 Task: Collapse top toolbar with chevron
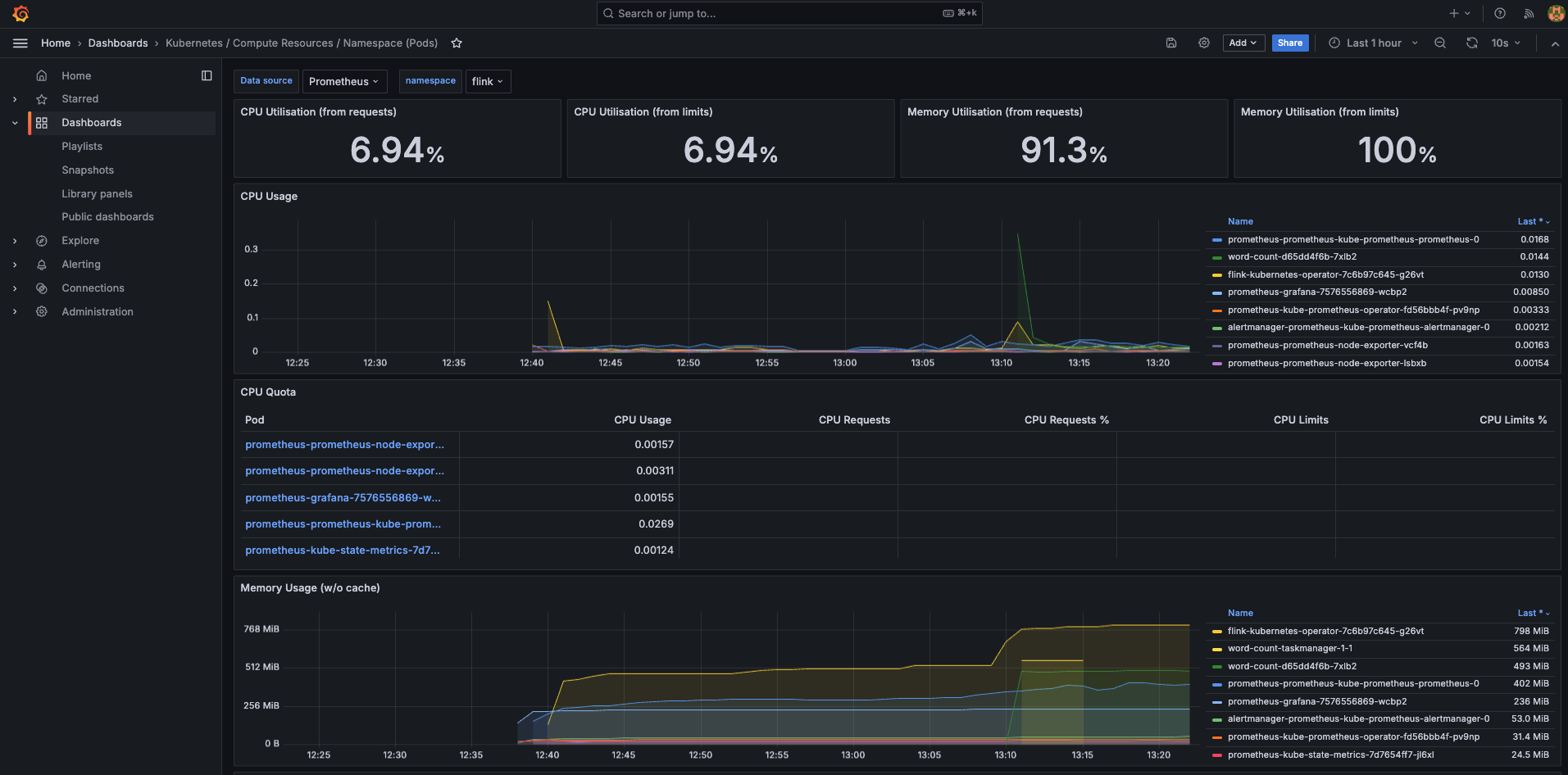1555,43
